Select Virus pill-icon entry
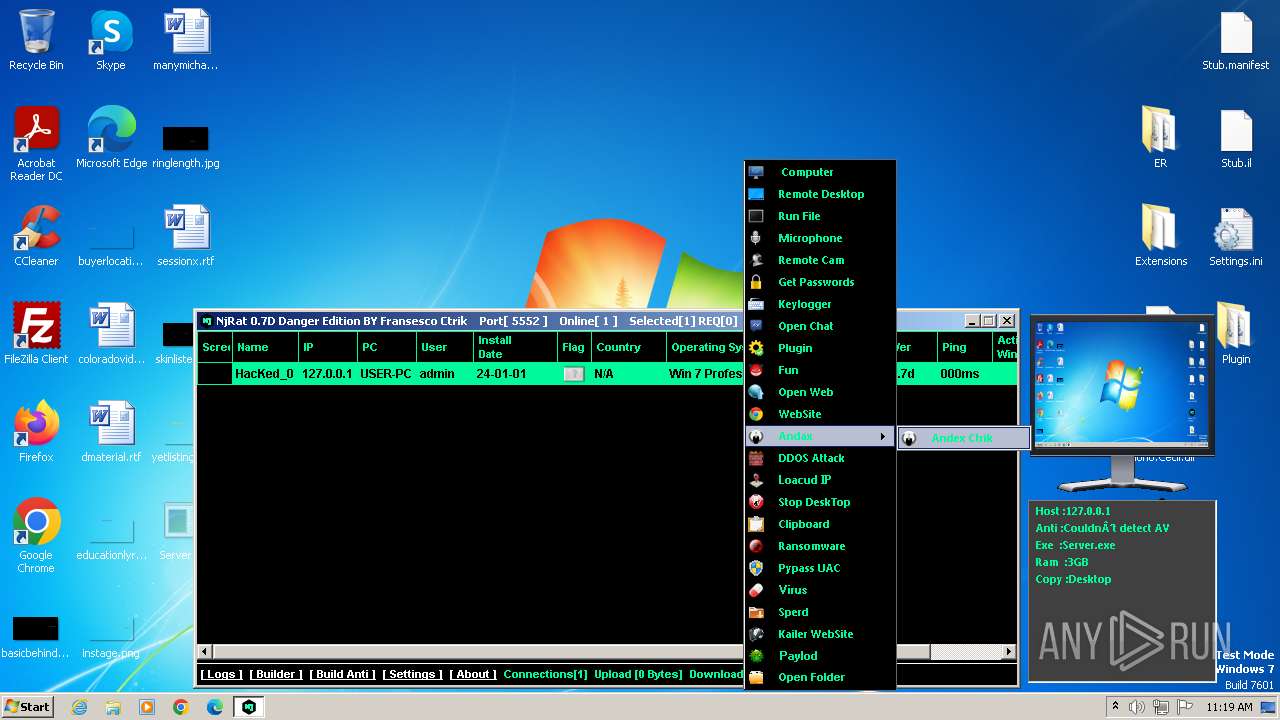The height and width of the screenshot is (720, 1280). click(x=820, y=590)
